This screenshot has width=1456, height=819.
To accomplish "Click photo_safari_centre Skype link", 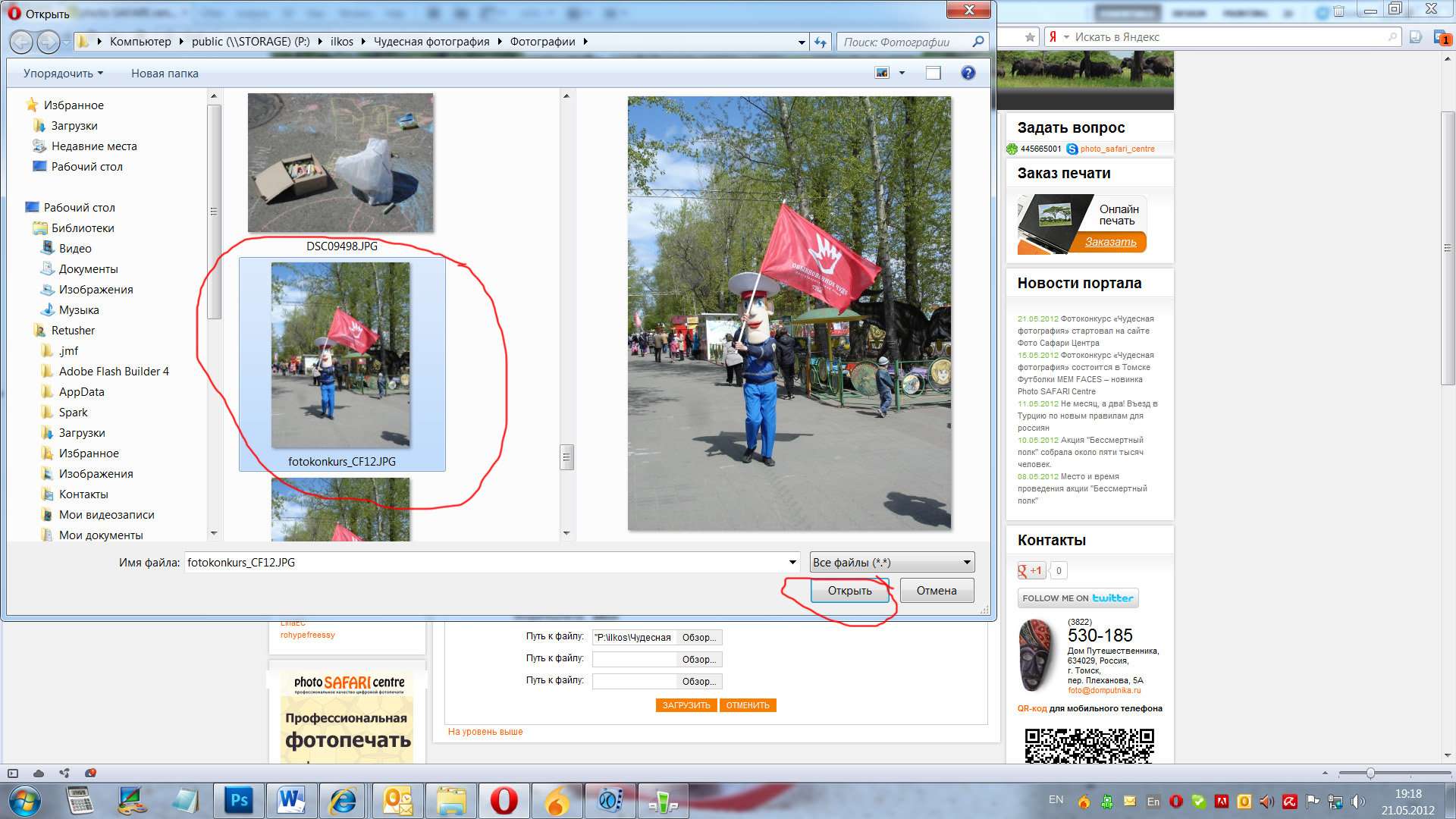I will (1117, 149).
